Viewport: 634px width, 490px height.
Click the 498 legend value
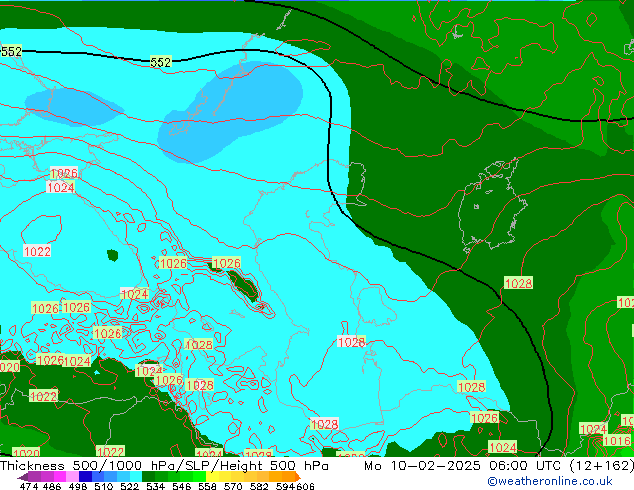pos(78,486)
